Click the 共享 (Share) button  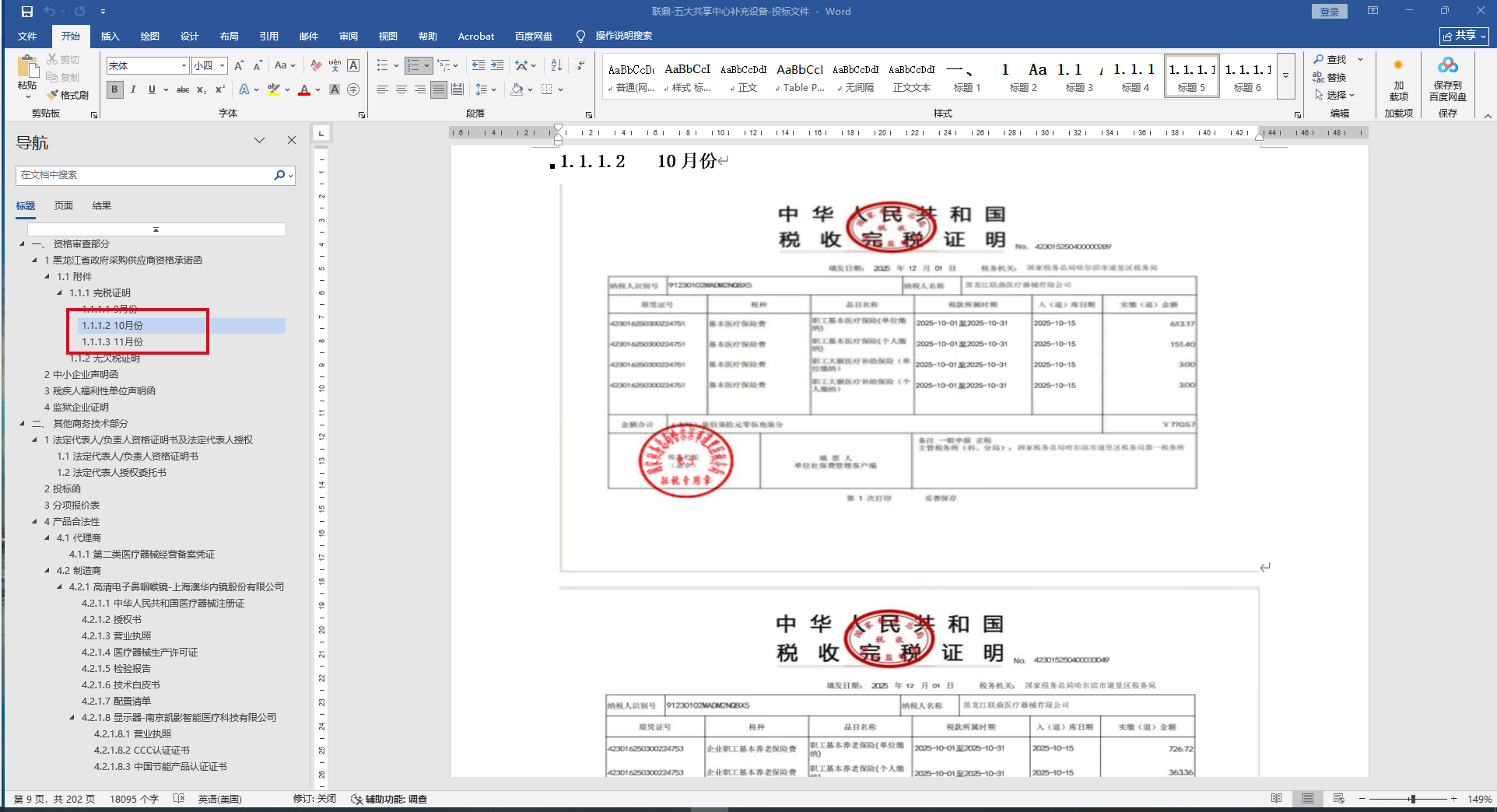[1464, 36]
